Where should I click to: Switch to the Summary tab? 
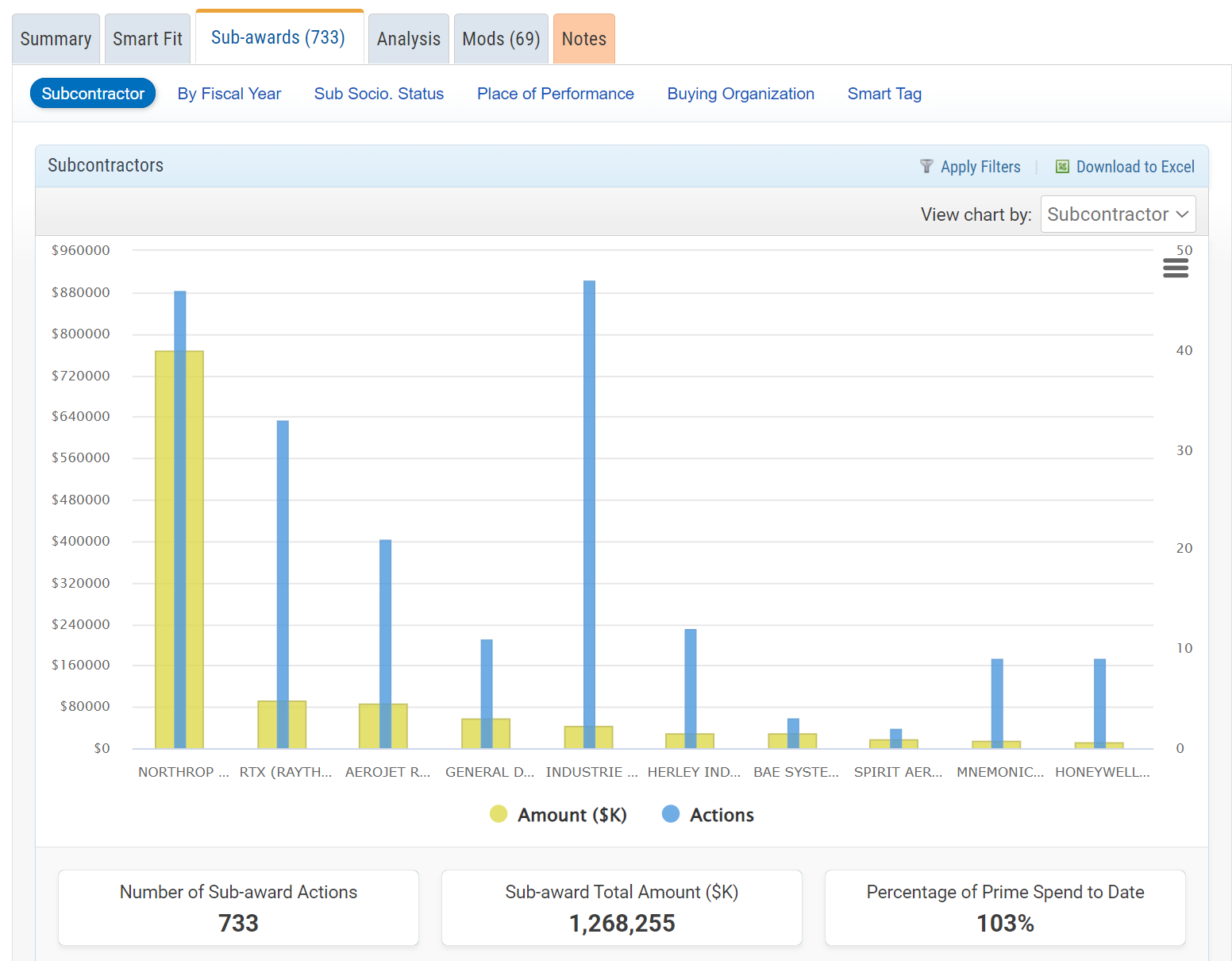tap(56, 39)
